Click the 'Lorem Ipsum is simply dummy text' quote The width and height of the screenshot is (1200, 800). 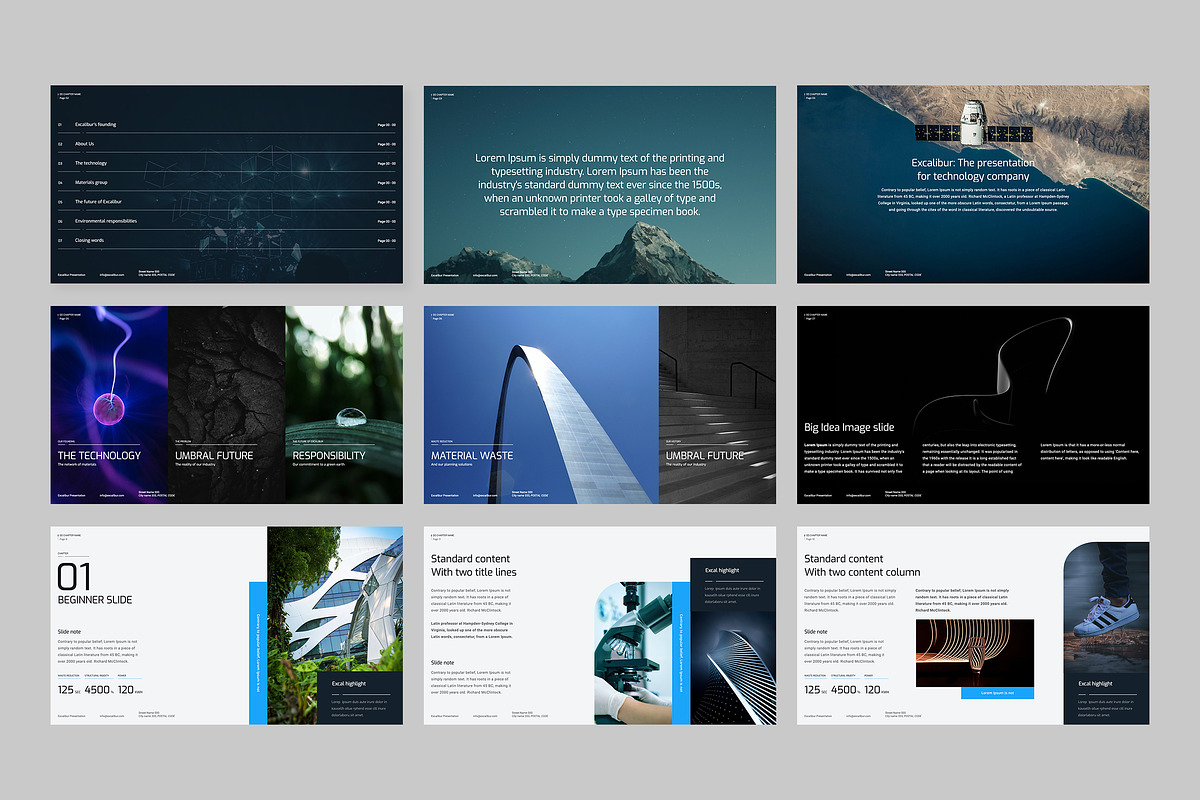pos(600,185)
